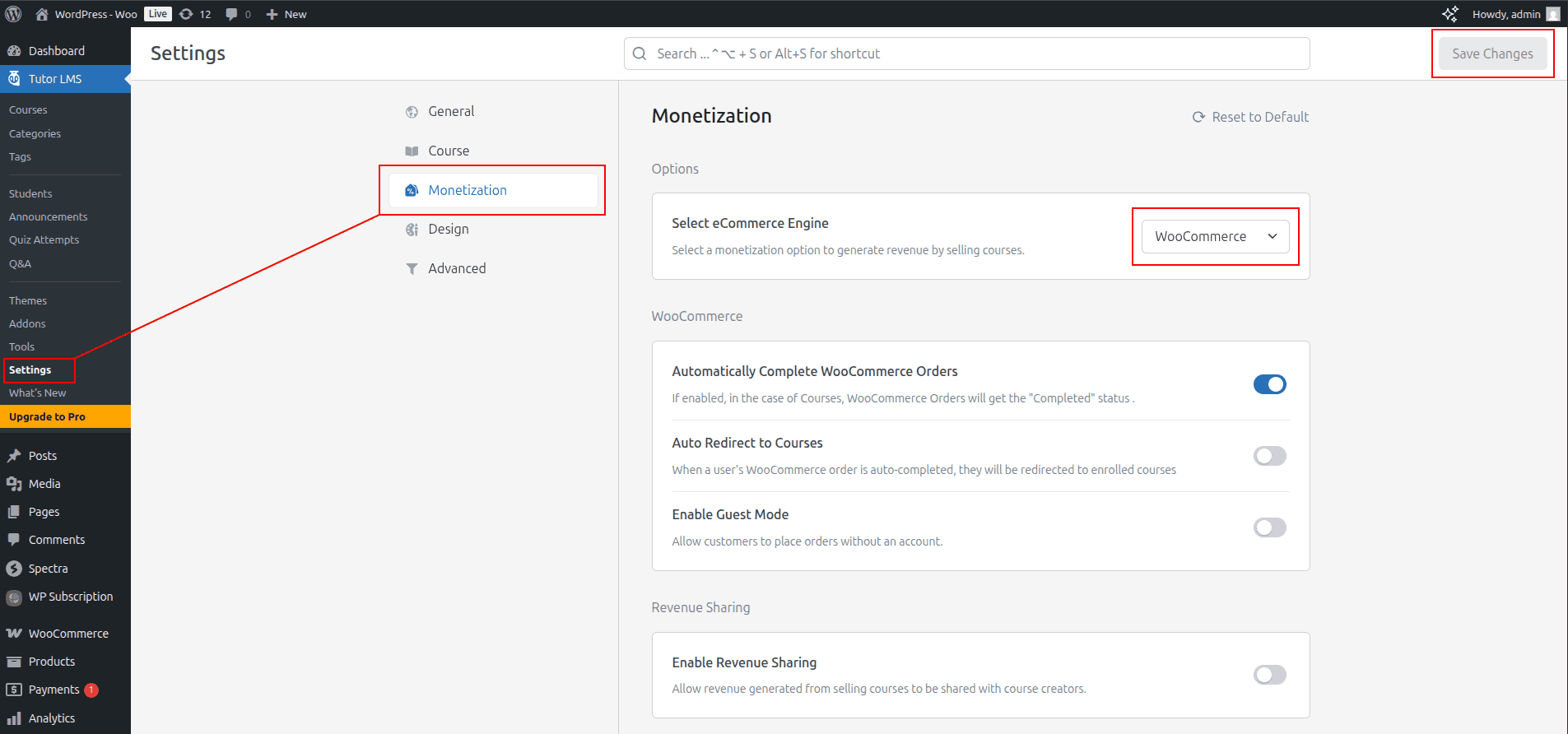Open the eCommerce Engine WooCommerce dropdown
This screenshot has width=1568, height=734.
(1215, 237)
